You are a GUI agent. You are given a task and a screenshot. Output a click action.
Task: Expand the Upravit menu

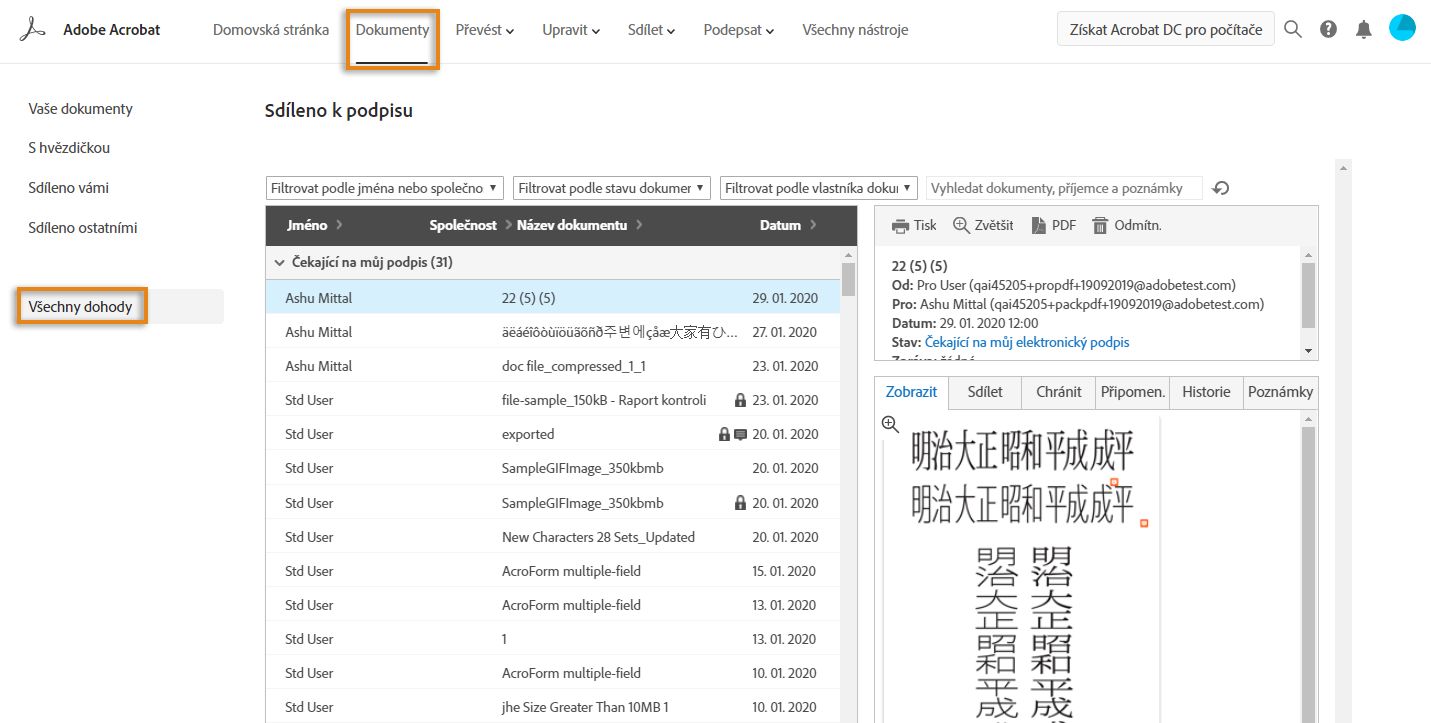click(x=571, y=30)
